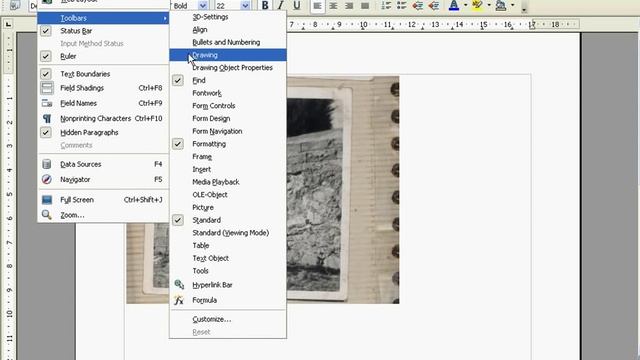Open the Navigator
Image resolution: width=640 pixels, height=360 pixels.
tap(103, 179)
